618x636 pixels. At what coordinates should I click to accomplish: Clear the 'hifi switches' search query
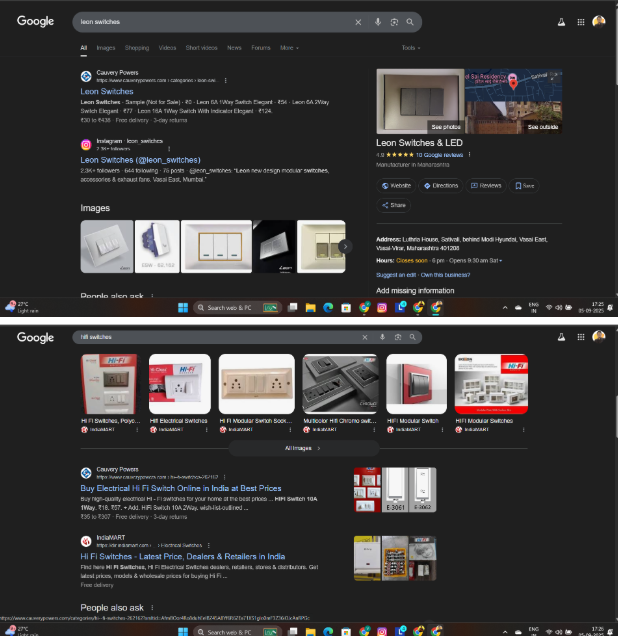click(x=365, y=337)
